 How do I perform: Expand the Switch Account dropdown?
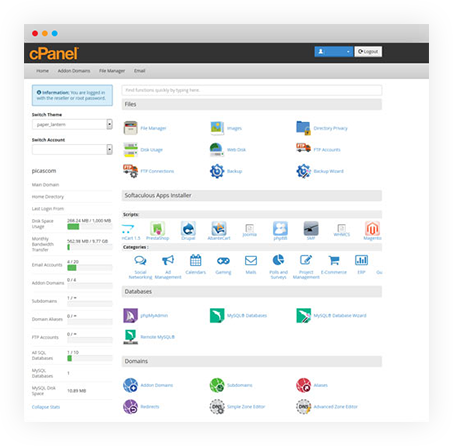pyautogui.click(x=72, y=149)
